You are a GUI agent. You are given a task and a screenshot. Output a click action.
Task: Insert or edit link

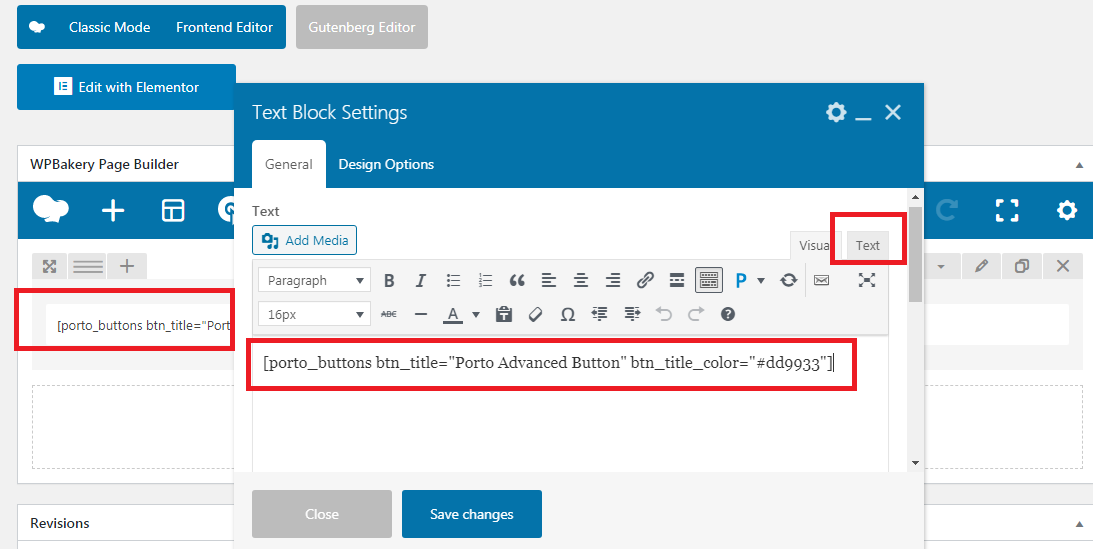(x=645, y=281)
